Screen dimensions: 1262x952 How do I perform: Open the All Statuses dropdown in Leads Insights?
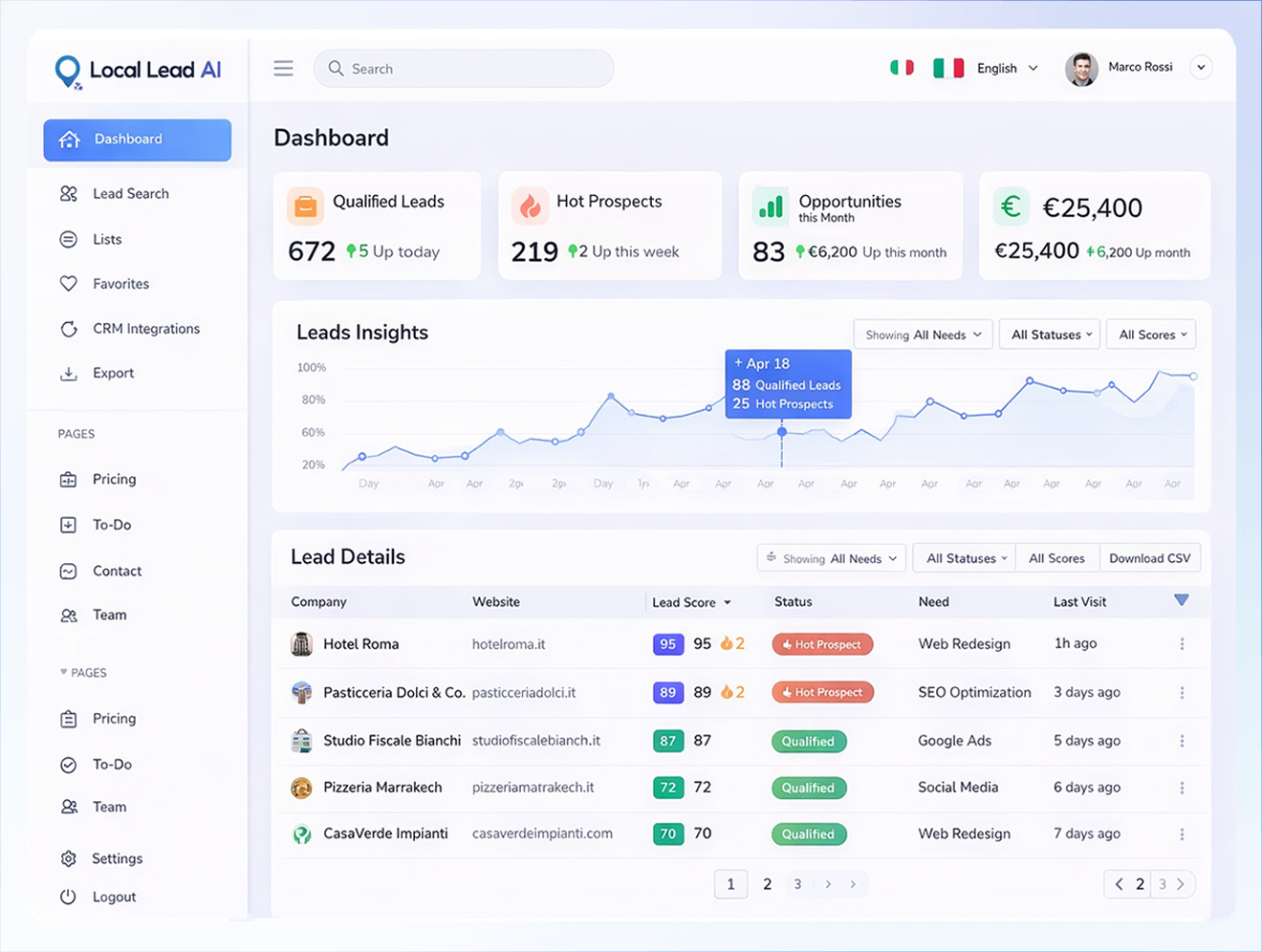(x=1049, y=334)
